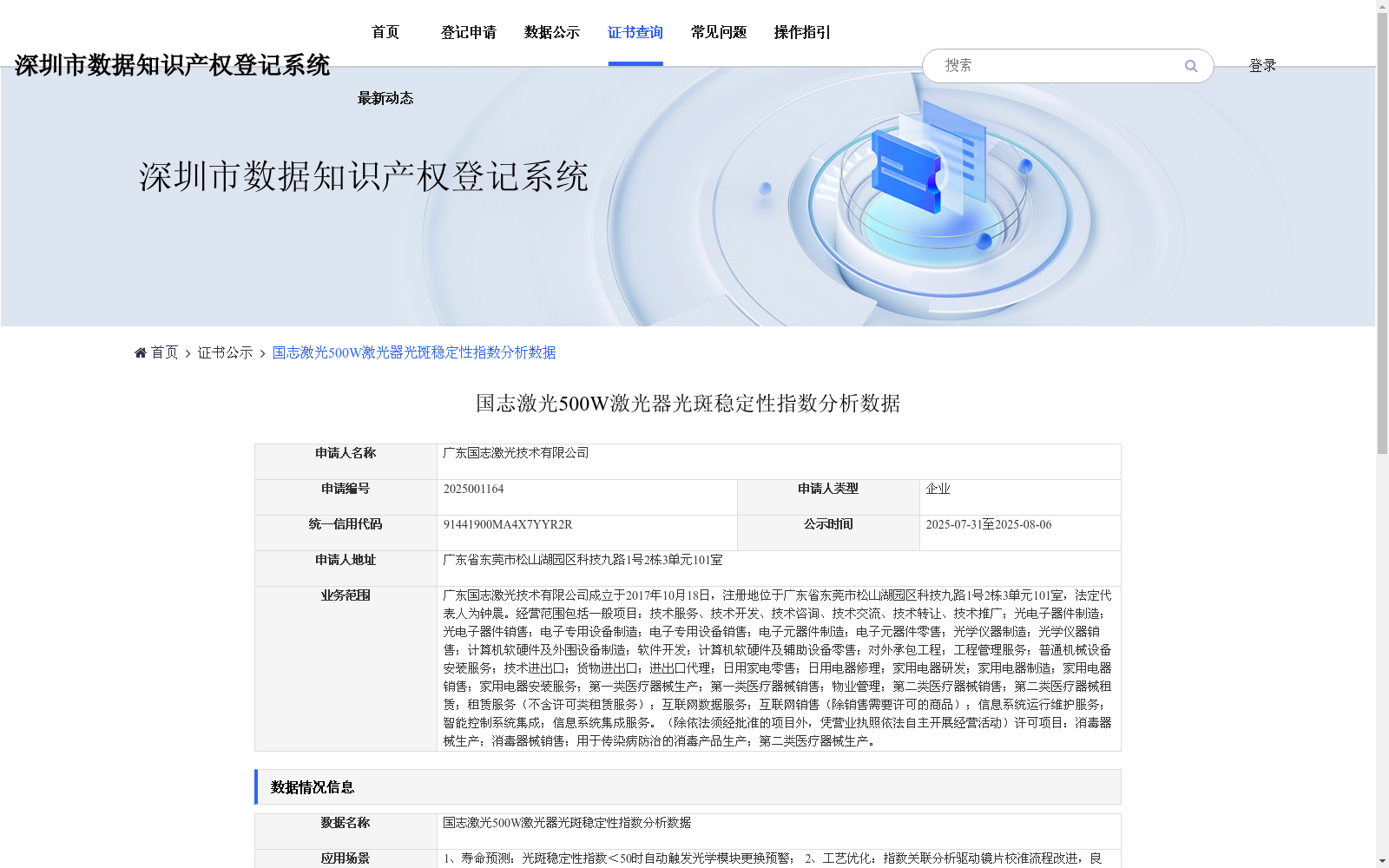Screen dimensions: 1389x868
Task: Open 常见问题 menu item
Action: point(719,32)
